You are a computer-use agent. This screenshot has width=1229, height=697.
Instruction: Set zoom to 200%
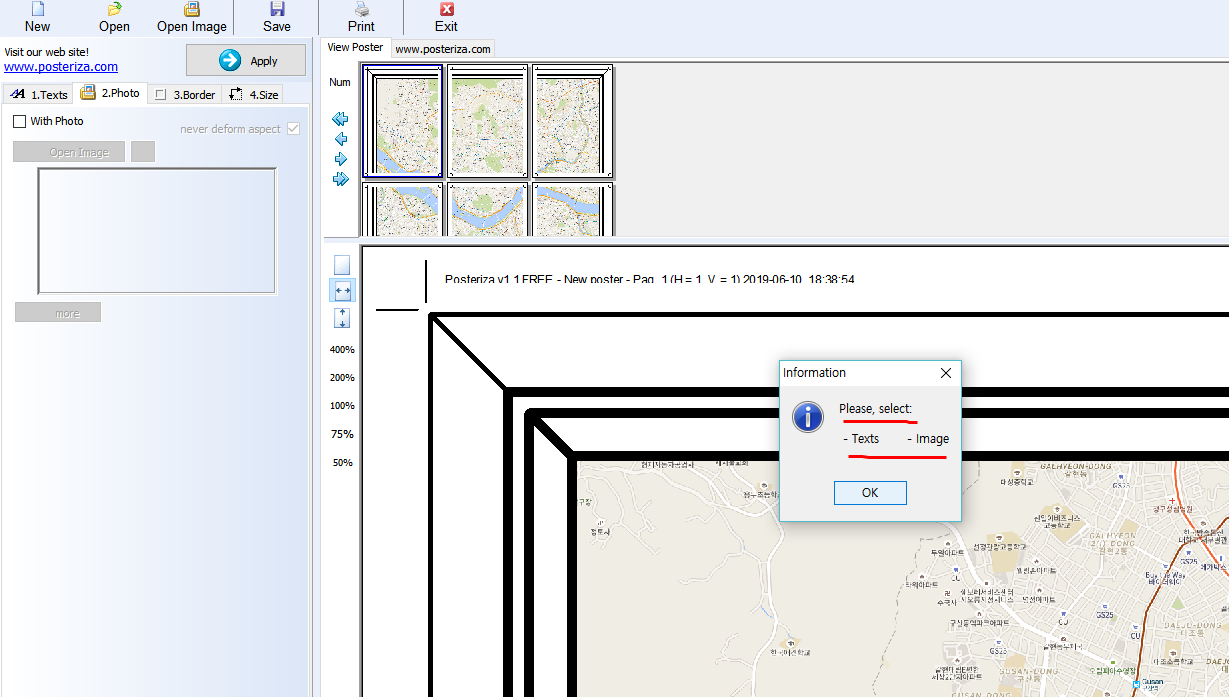point(342,378)
